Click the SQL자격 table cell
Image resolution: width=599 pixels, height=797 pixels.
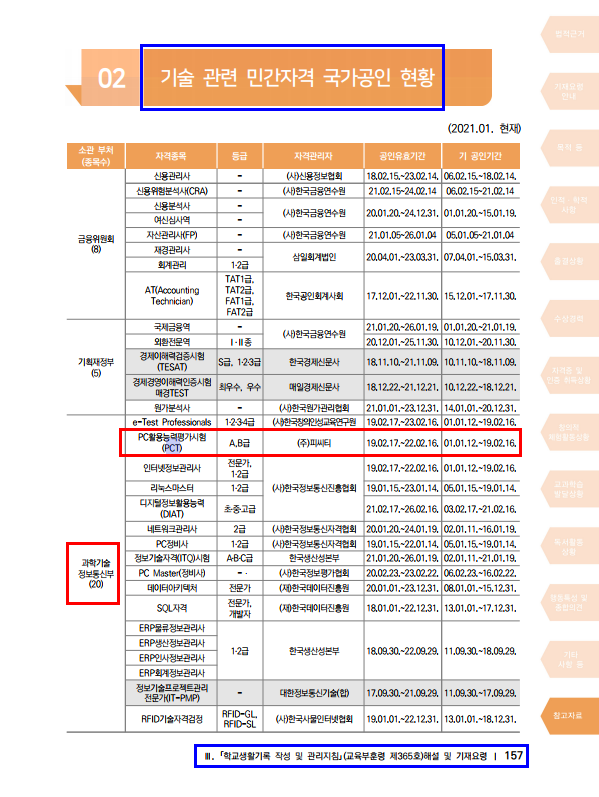click(172, 608)
